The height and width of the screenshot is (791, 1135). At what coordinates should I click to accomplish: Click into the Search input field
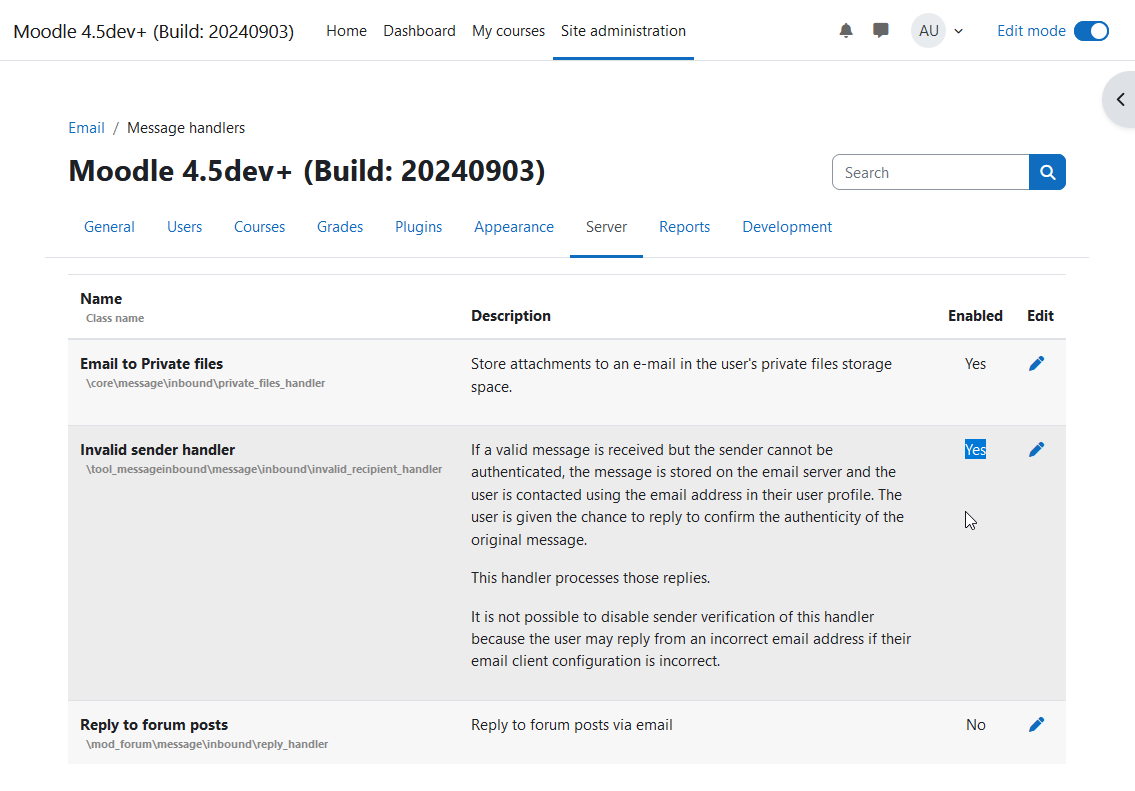coord(930,172)
